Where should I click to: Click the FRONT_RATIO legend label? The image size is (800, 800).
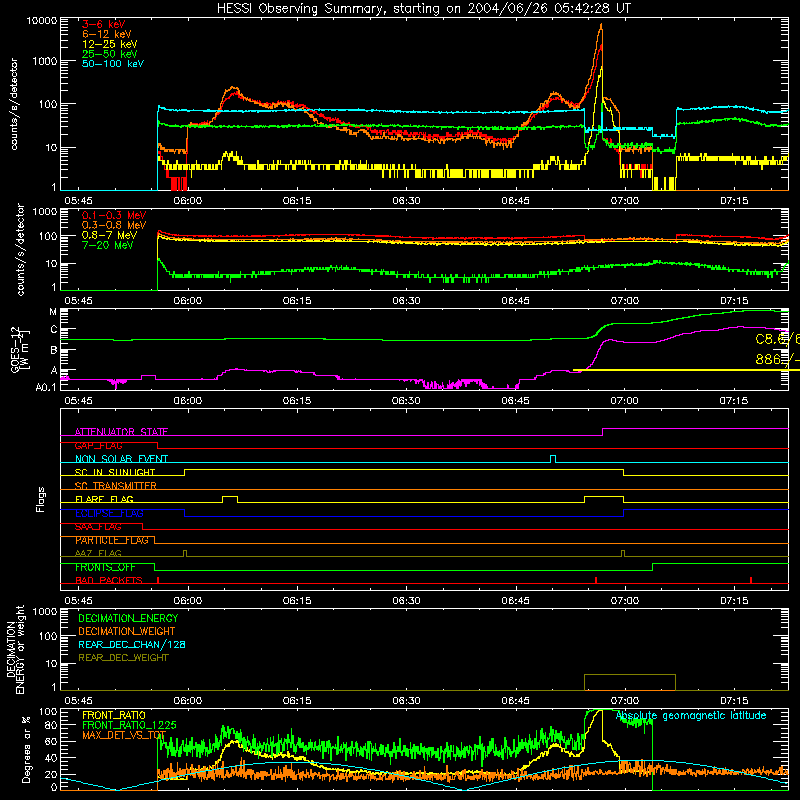point(114,715)
